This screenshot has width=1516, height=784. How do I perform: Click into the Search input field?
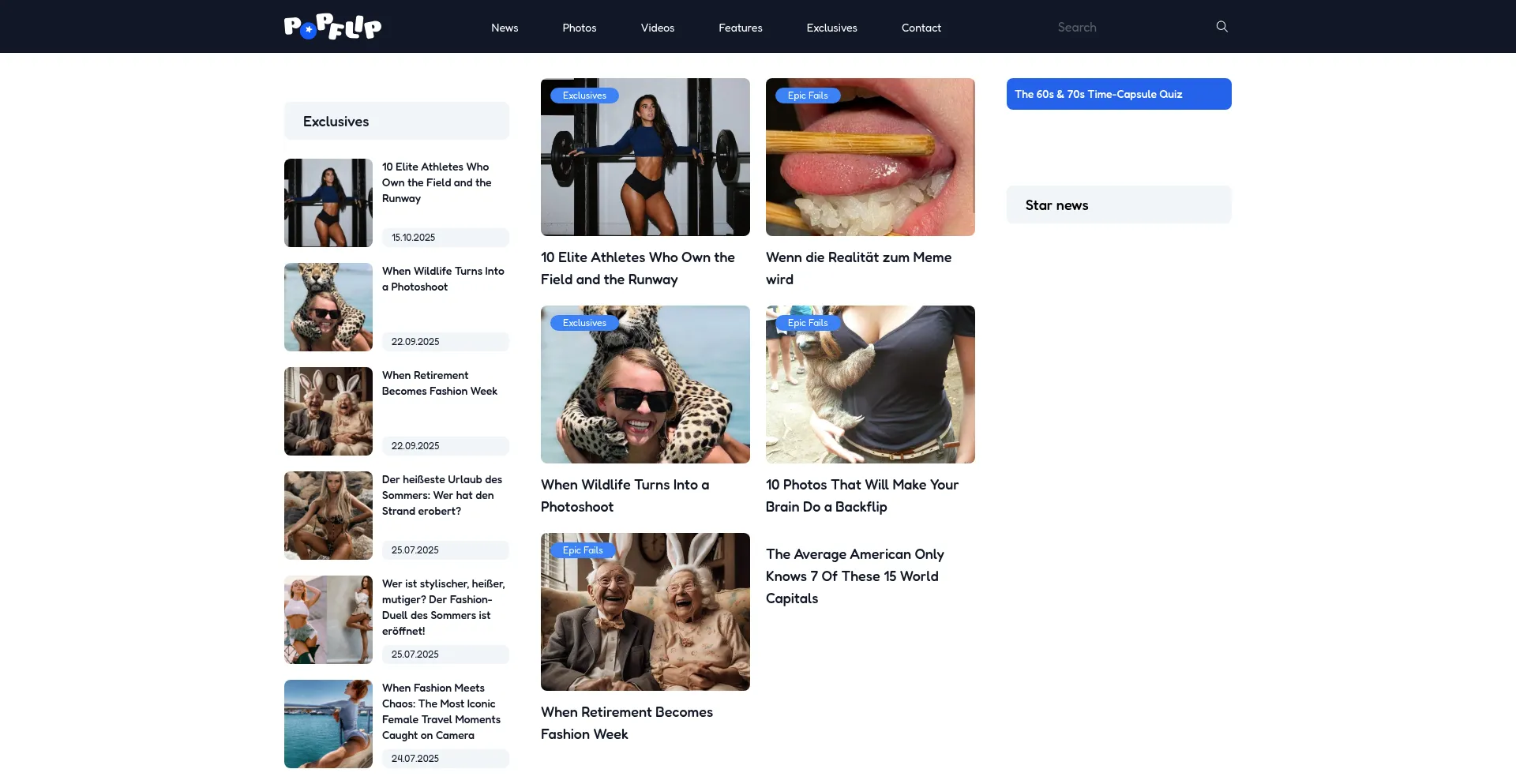[1129, 27]
